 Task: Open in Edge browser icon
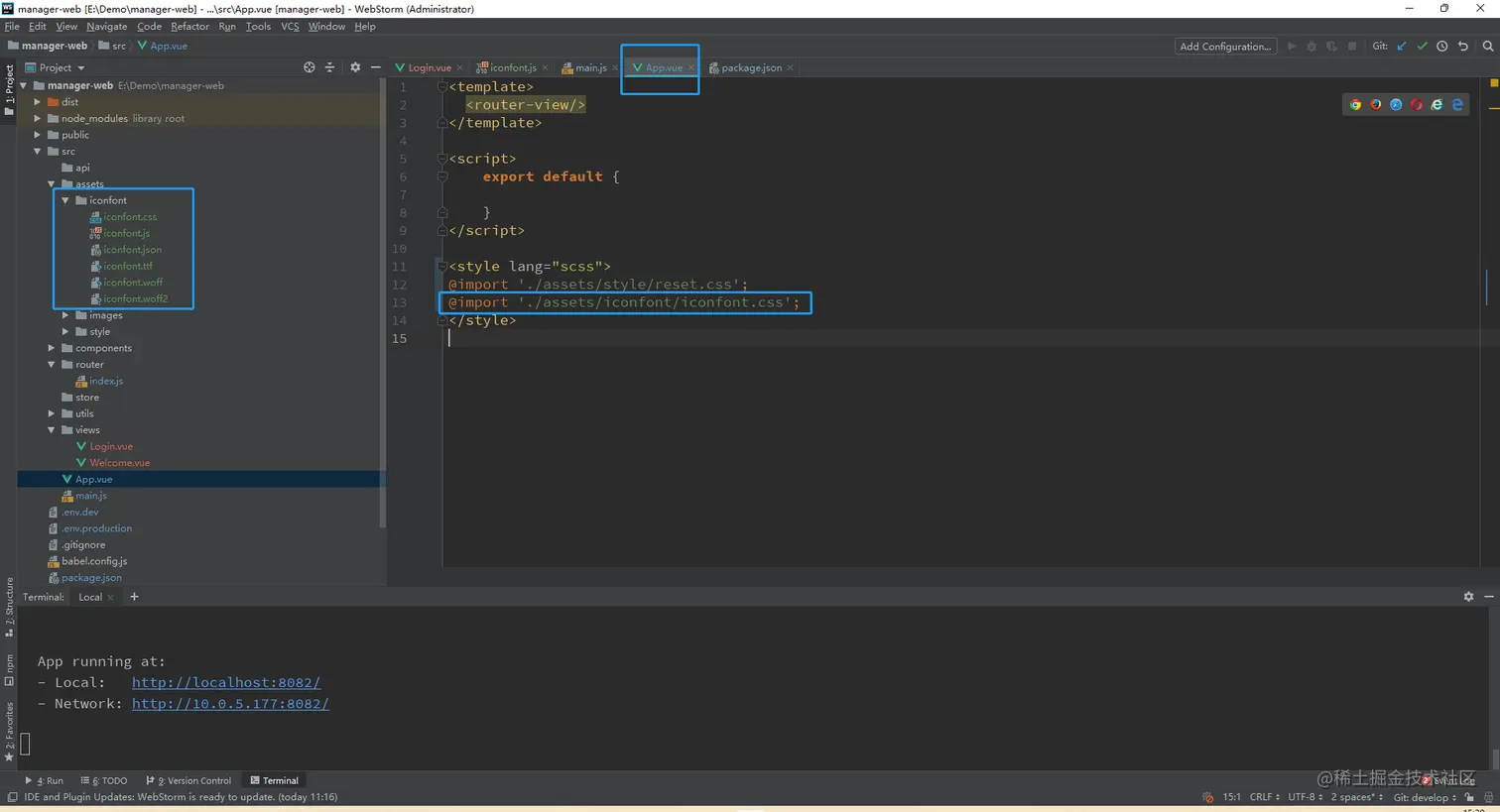pos(1457,104)
